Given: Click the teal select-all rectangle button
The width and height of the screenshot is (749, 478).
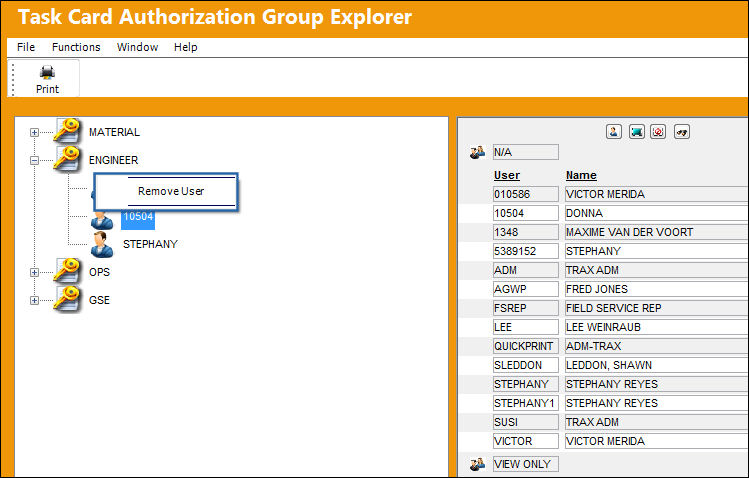Looking at the screenshot, I should (636, 131).
